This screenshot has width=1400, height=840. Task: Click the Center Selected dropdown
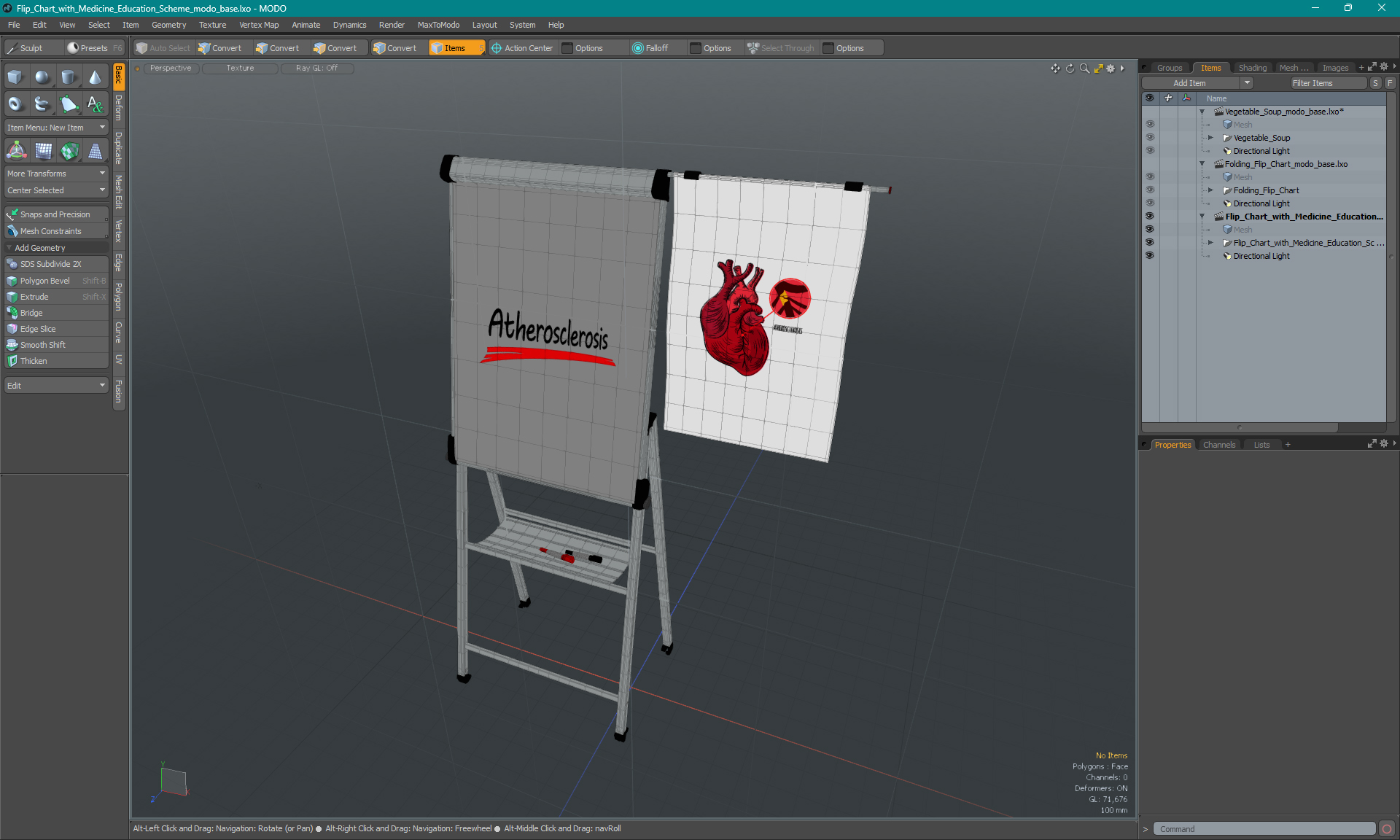point(55,190)
